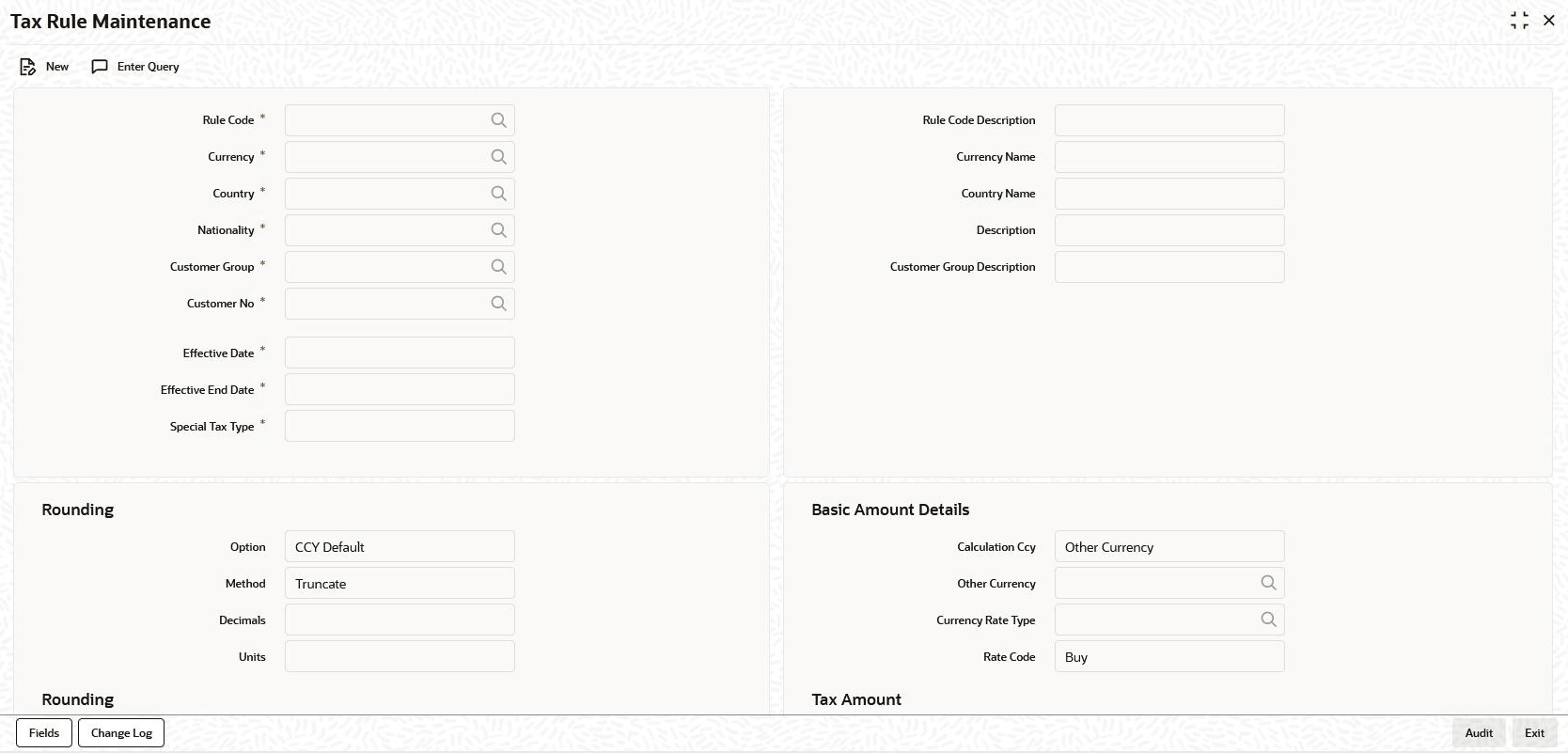Click the Customer Group Description label
Viewport: 1568px width, 753px height.
coord(963,267)
